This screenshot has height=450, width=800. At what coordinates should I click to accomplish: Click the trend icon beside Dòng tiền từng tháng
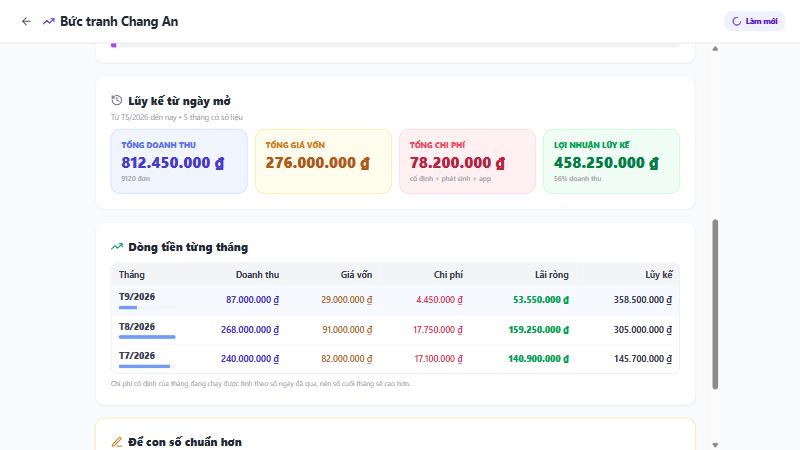[117, 247]
